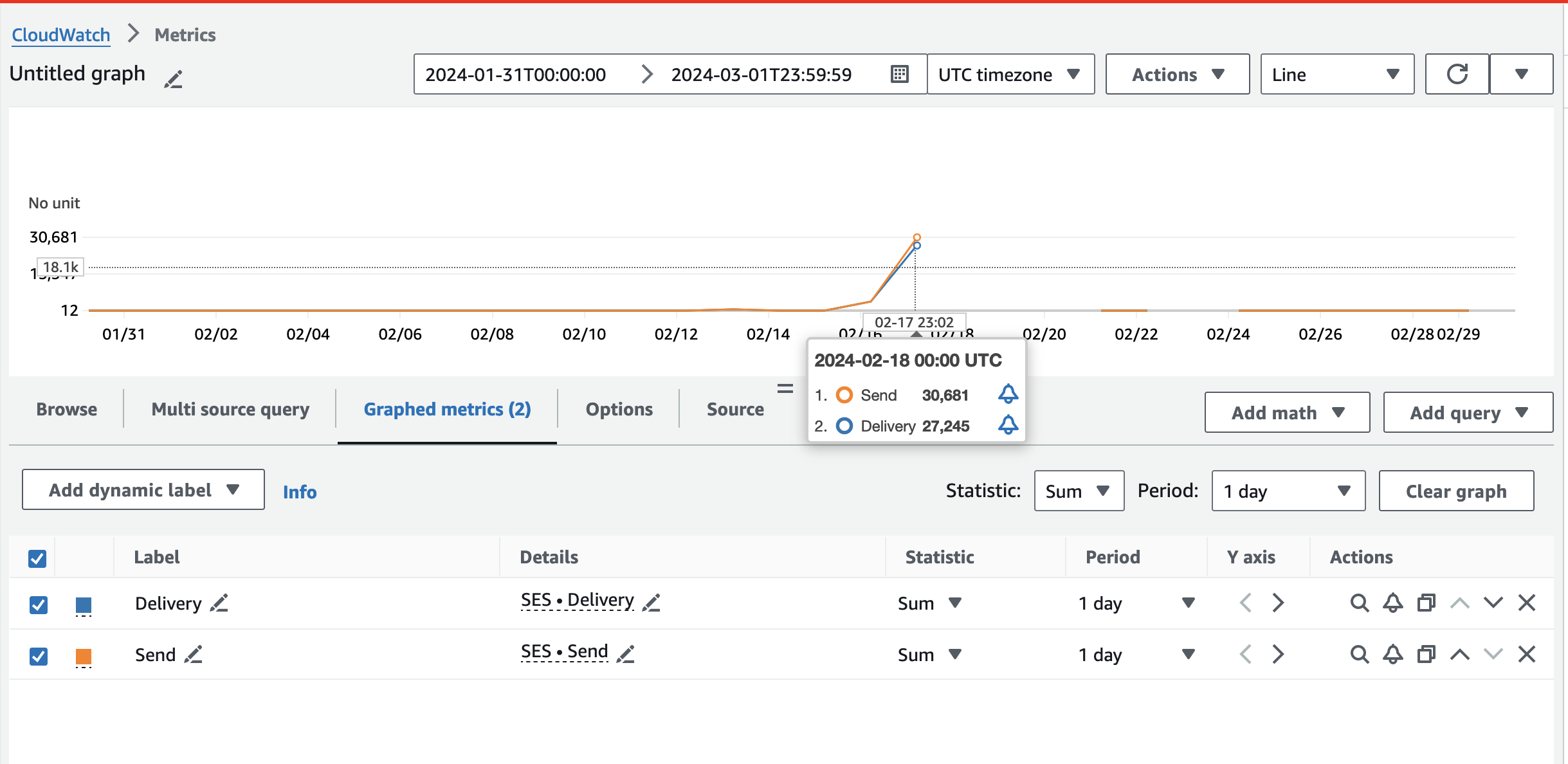Duplicate the Delivery metric row
1568x764 pixels.
pos(1426,603)
